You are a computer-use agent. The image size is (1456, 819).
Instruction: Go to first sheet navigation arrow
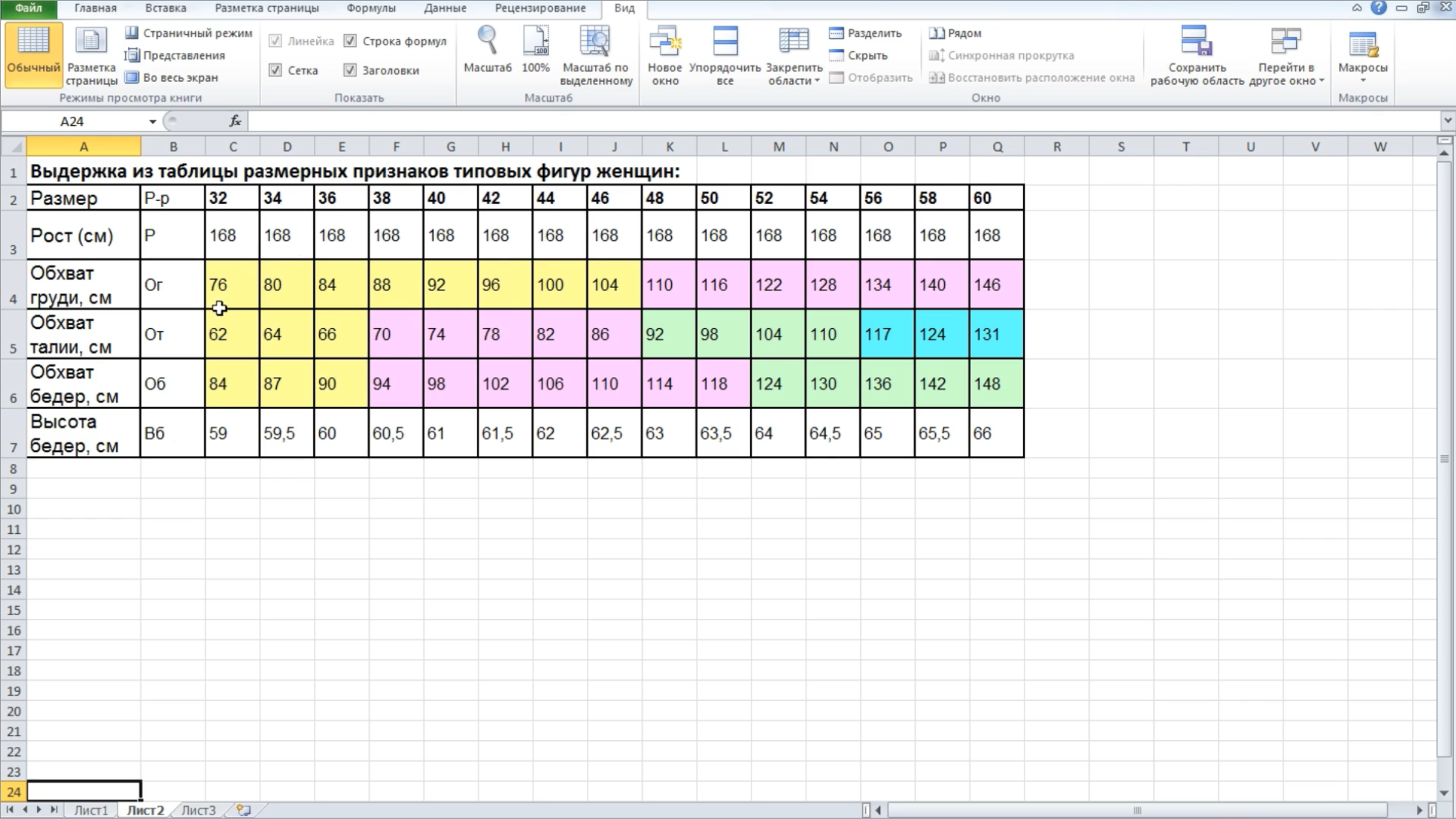pos(10,810)
